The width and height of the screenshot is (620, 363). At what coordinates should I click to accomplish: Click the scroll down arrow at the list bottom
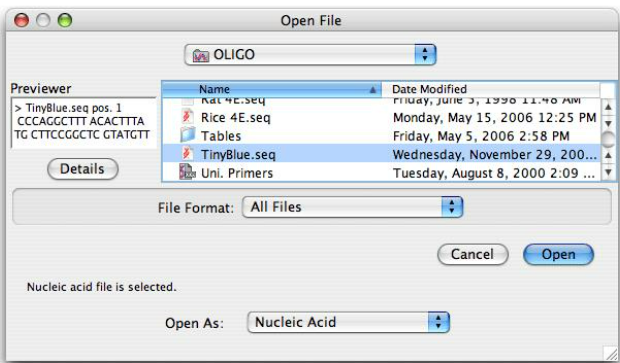pos(609,172)
